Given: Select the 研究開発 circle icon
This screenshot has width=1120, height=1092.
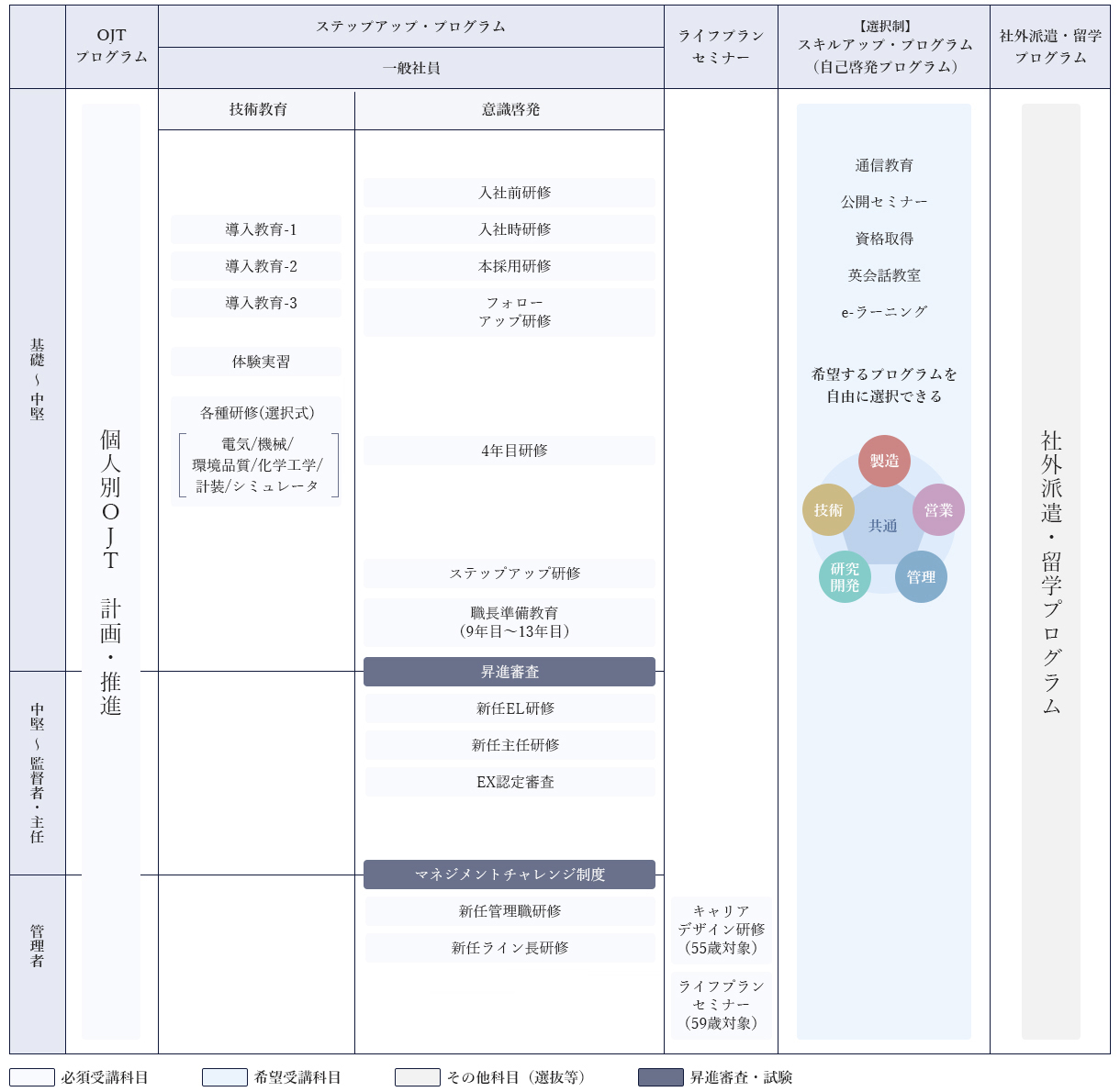Looking at the screenshot, I should click(x=846, y=577).
